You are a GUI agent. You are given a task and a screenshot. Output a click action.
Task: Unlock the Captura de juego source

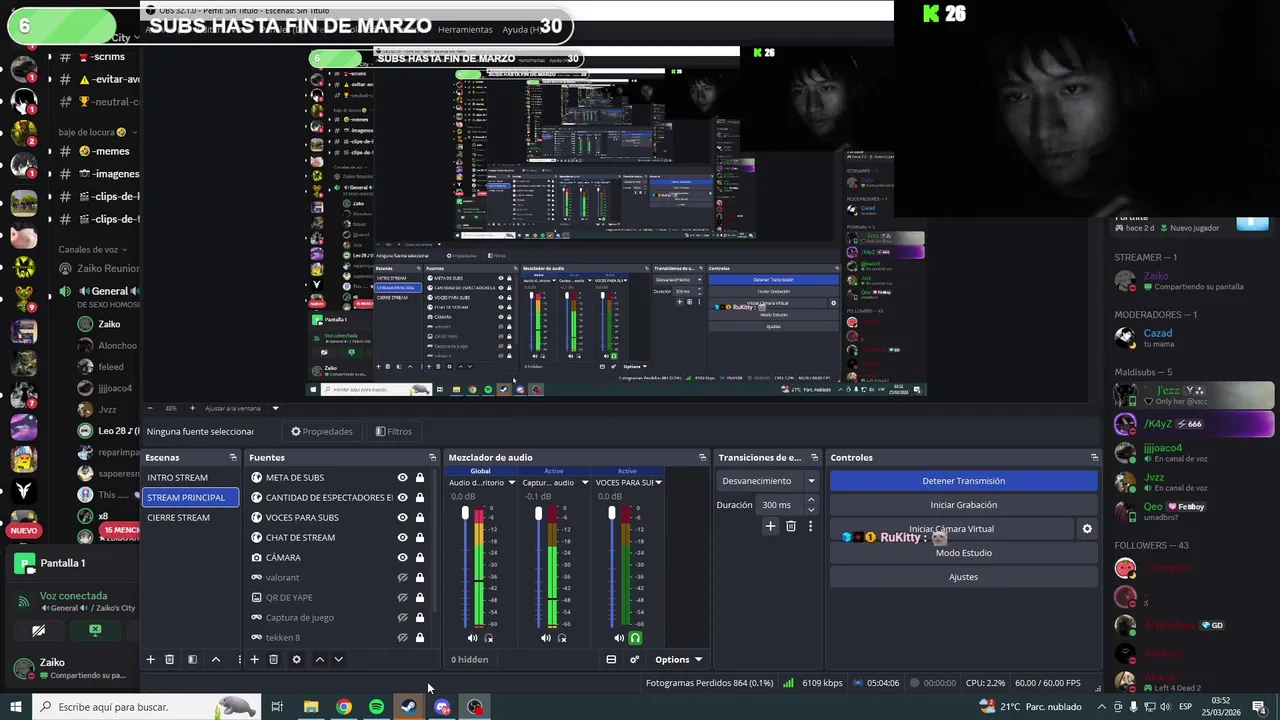(x=420, y=618)
